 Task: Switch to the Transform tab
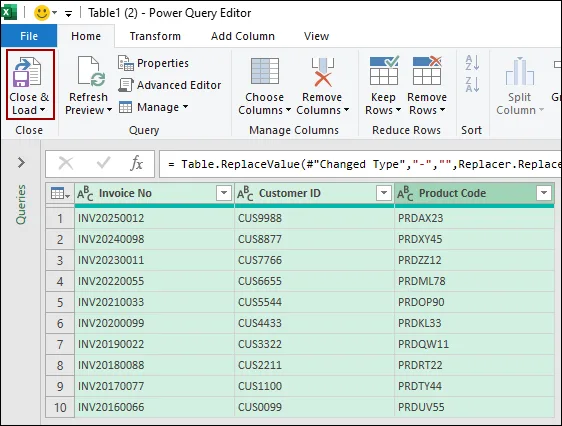click(x=155, y=36)
